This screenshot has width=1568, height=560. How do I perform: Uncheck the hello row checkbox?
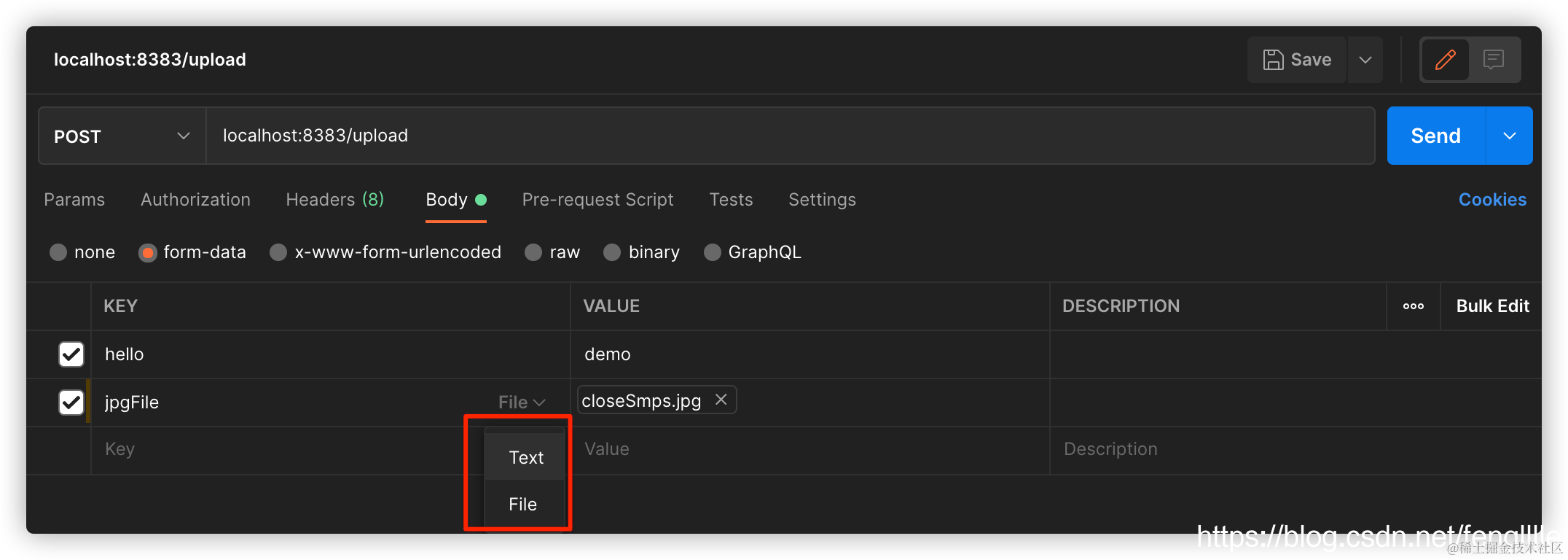point(71,354)
